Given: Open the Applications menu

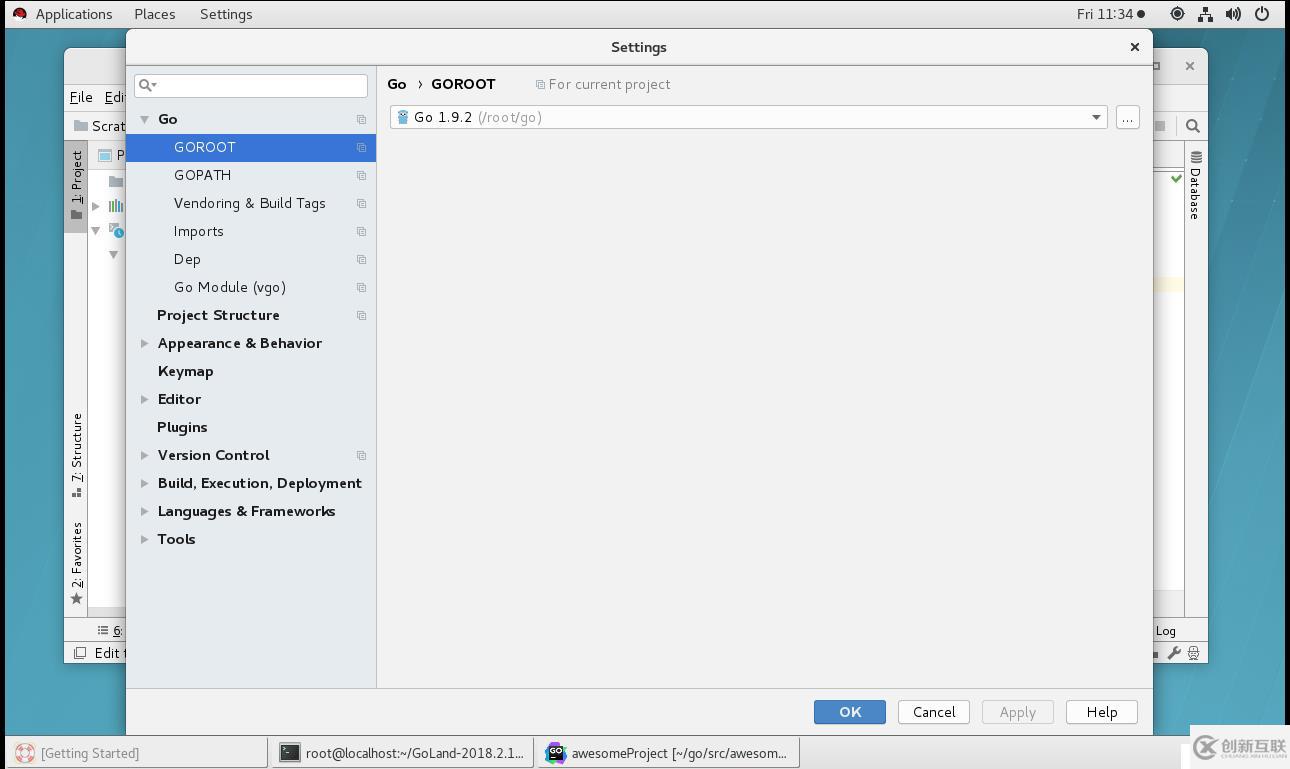Looking at the screenshot, I should pyautogui.click(x=74, y=14).
